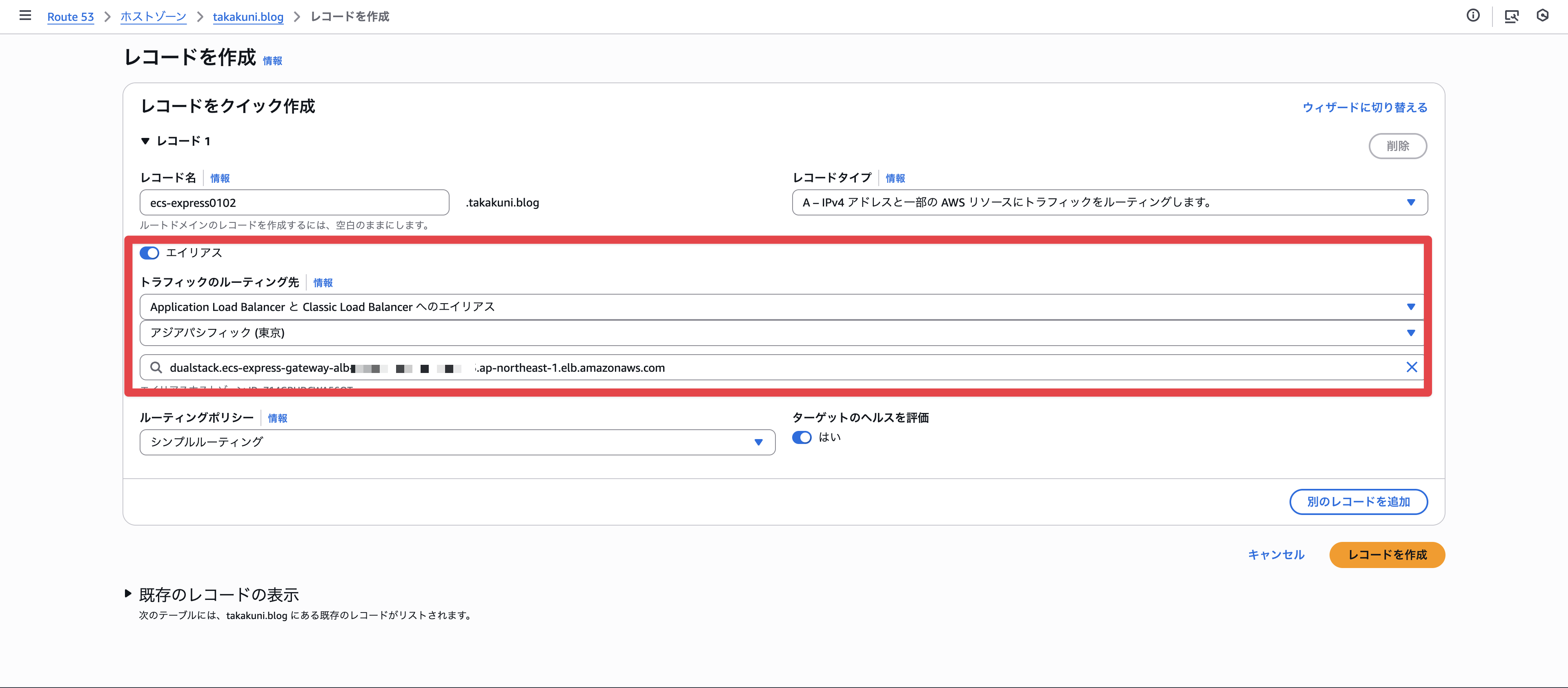The image size is (1568, 688).
Task: Click the magnifier icon in load balancer field
Action: click(x=156, y=367)
